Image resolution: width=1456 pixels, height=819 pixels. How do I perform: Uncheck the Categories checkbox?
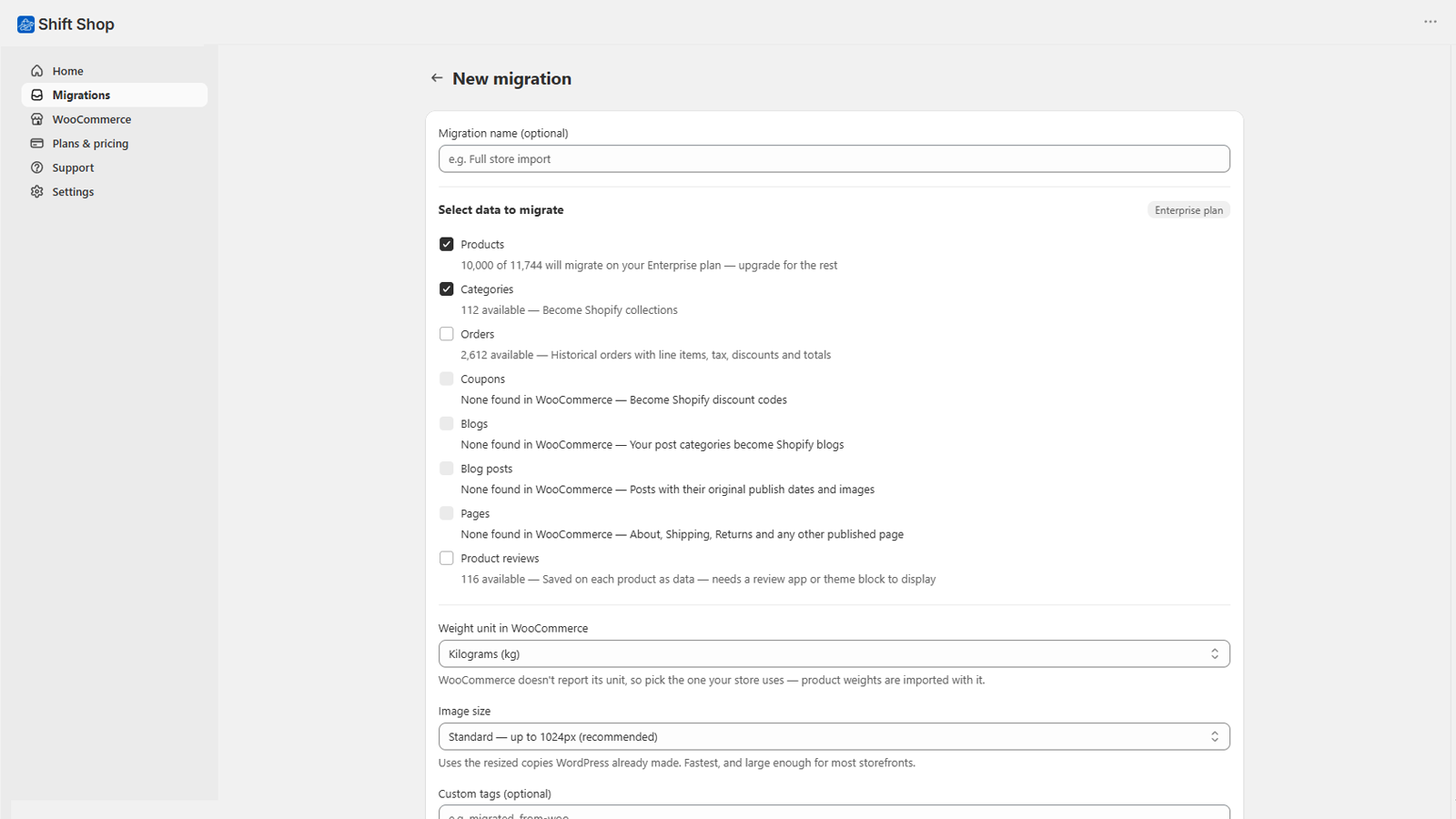tap(446, 288)
